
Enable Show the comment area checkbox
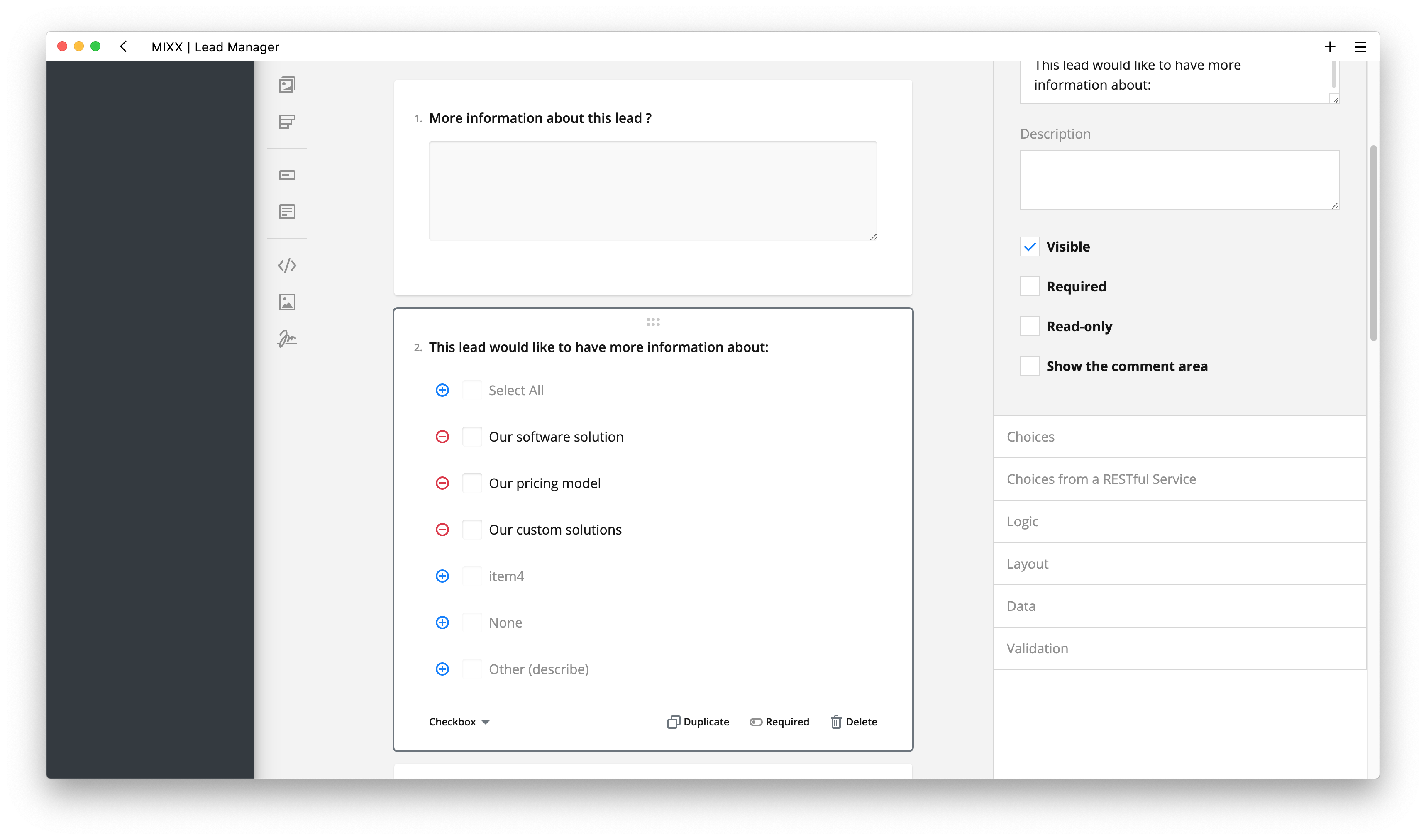1030,366
